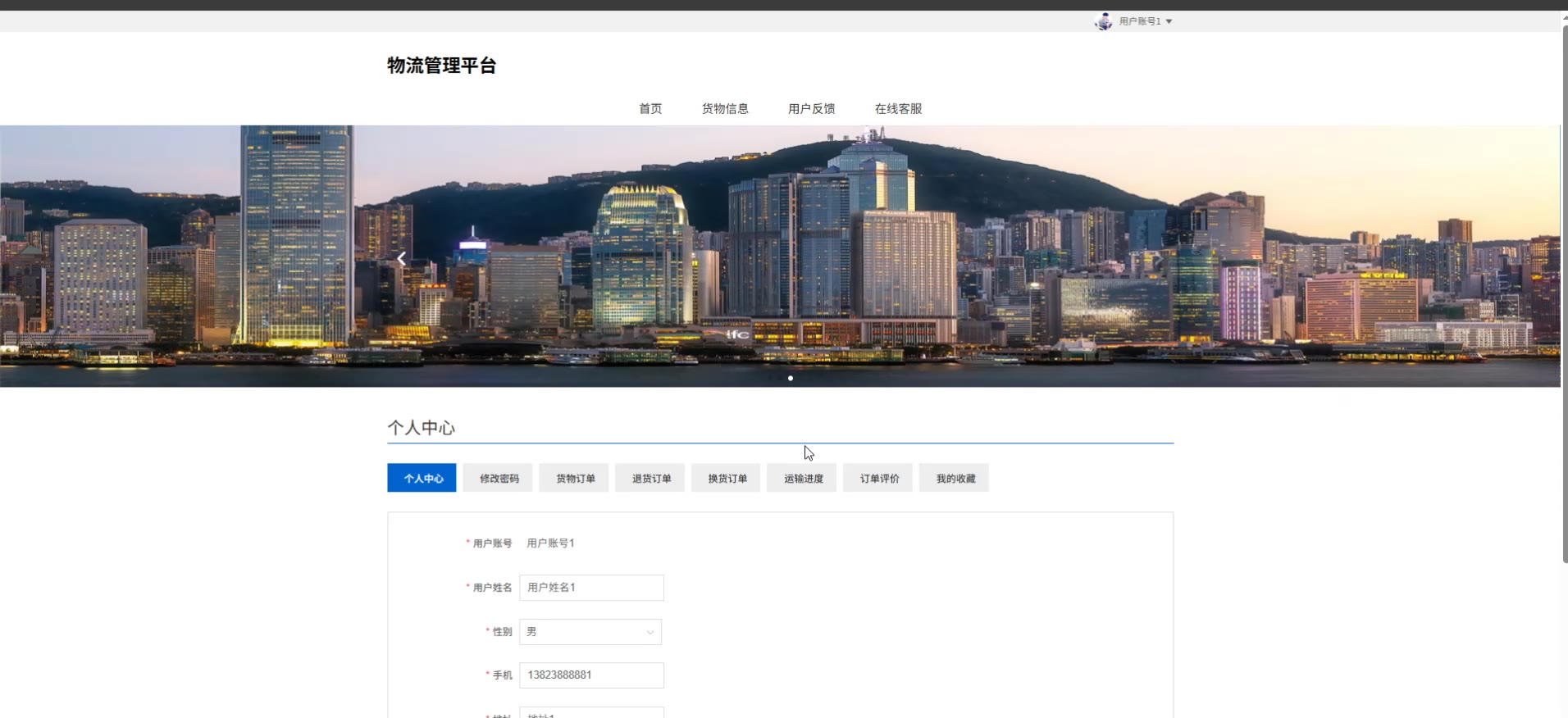The image size is (1568, 718).
Task: Click the 手机 number input field
Action: (x=591, y=675)
